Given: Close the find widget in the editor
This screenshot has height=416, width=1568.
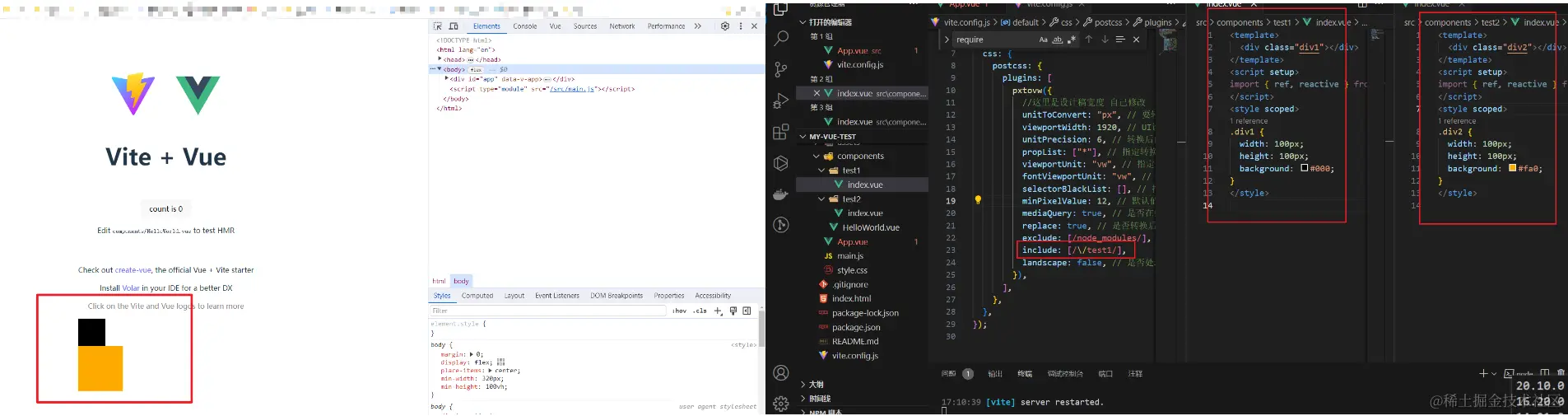Looking at the screenshot, I should tap(1136, 40).
